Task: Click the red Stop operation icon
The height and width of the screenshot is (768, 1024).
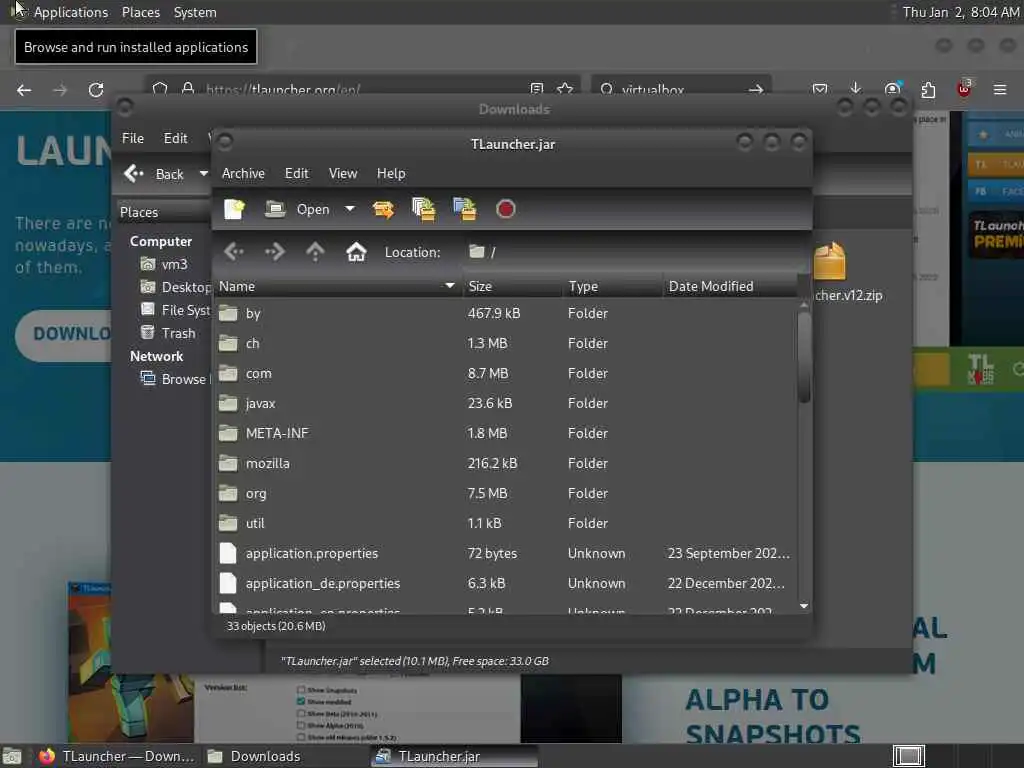Action: point(505,209)
